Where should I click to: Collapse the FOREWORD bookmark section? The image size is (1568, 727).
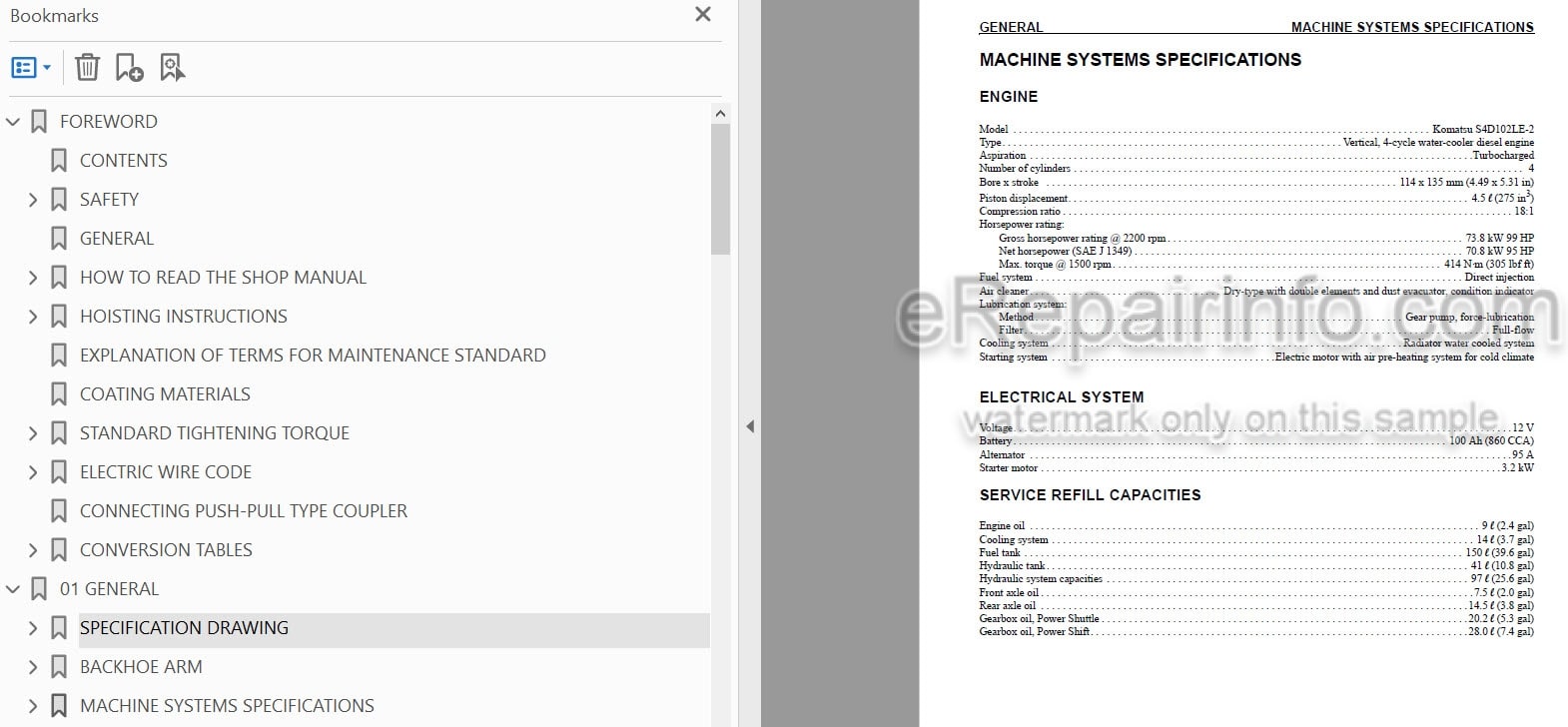click(13, 122)
